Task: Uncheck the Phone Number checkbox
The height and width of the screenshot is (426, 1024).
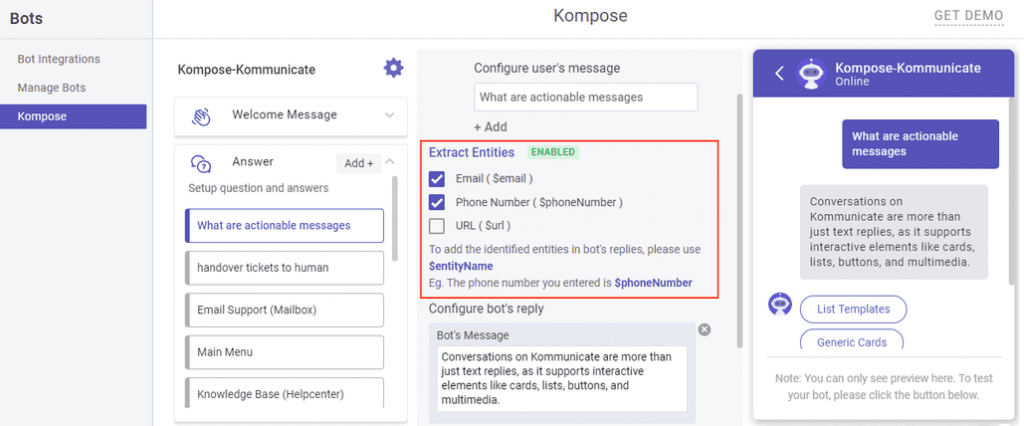Action: click(x=437, y=203)
